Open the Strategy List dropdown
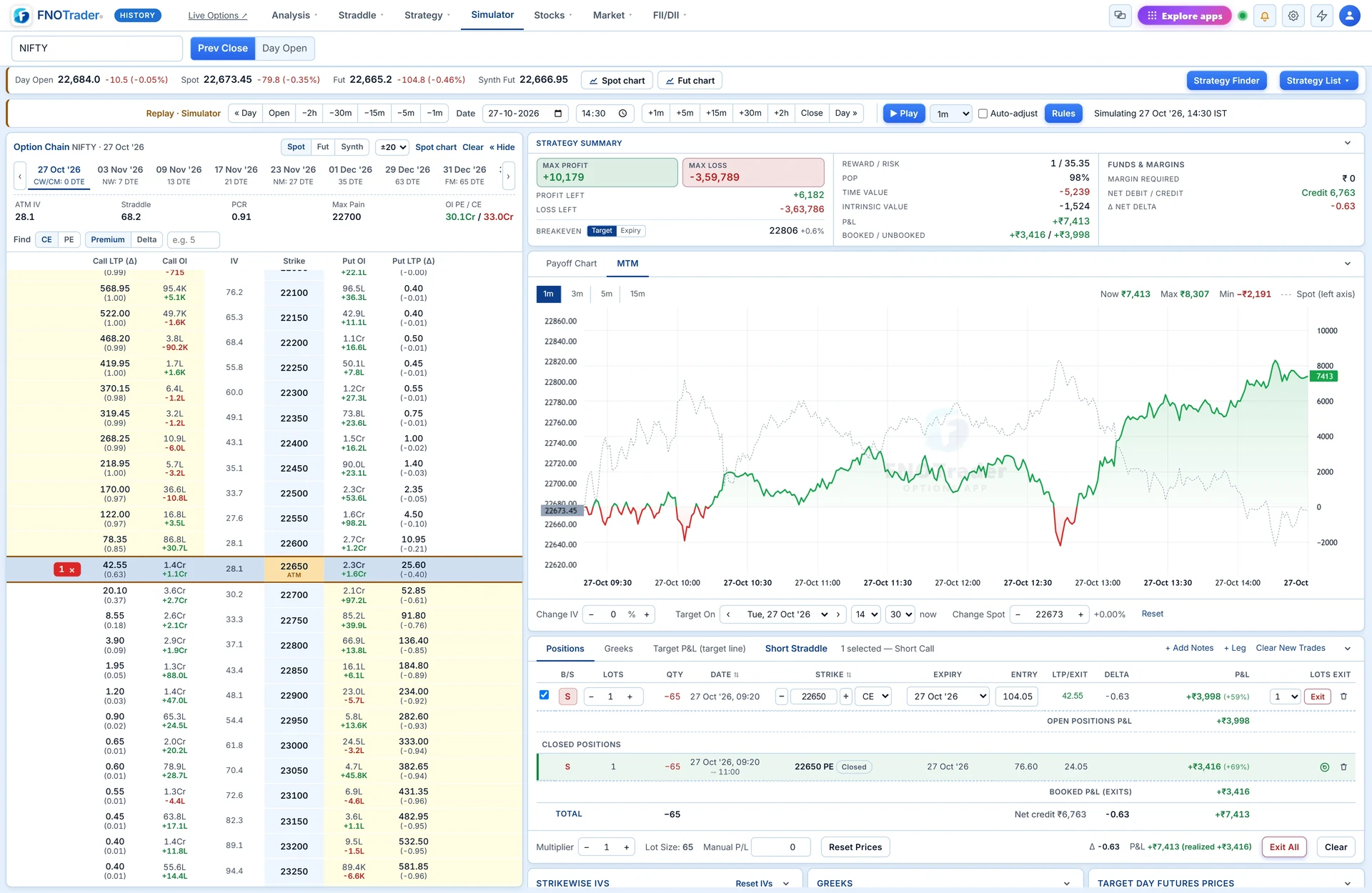The width and height of the screenshot is (1372, 893). (x=1318, y=81)
